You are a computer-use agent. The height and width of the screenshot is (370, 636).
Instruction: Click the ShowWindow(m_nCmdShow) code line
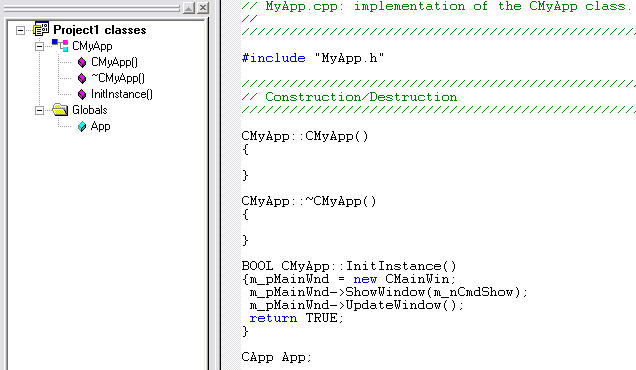pyautogui.click(x=389, y=292)
